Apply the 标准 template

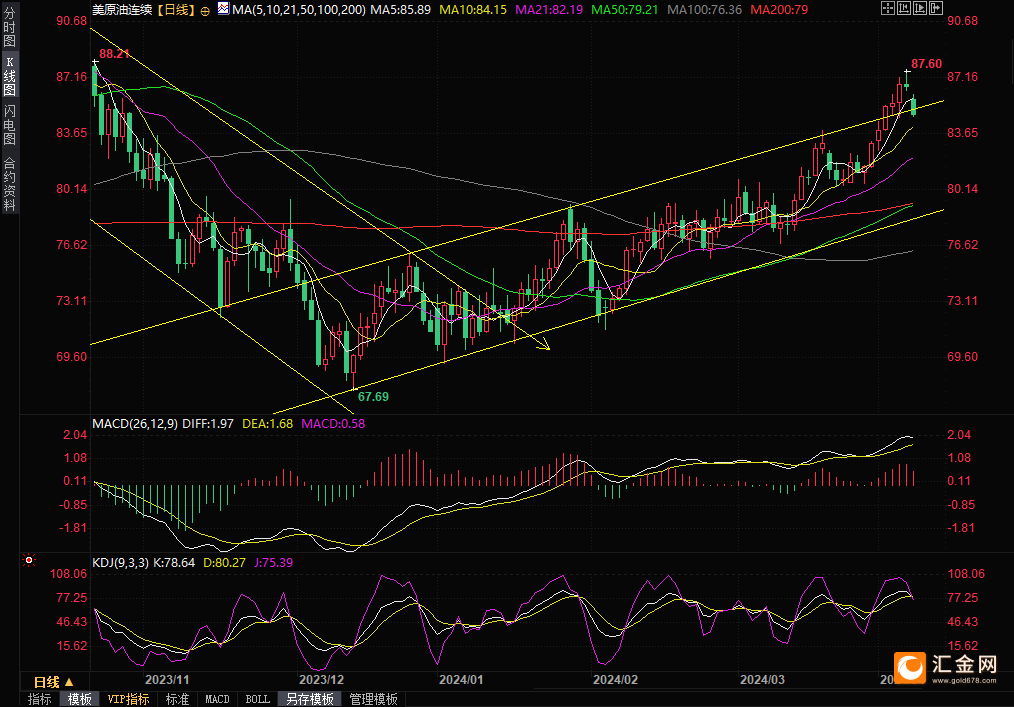177,699
